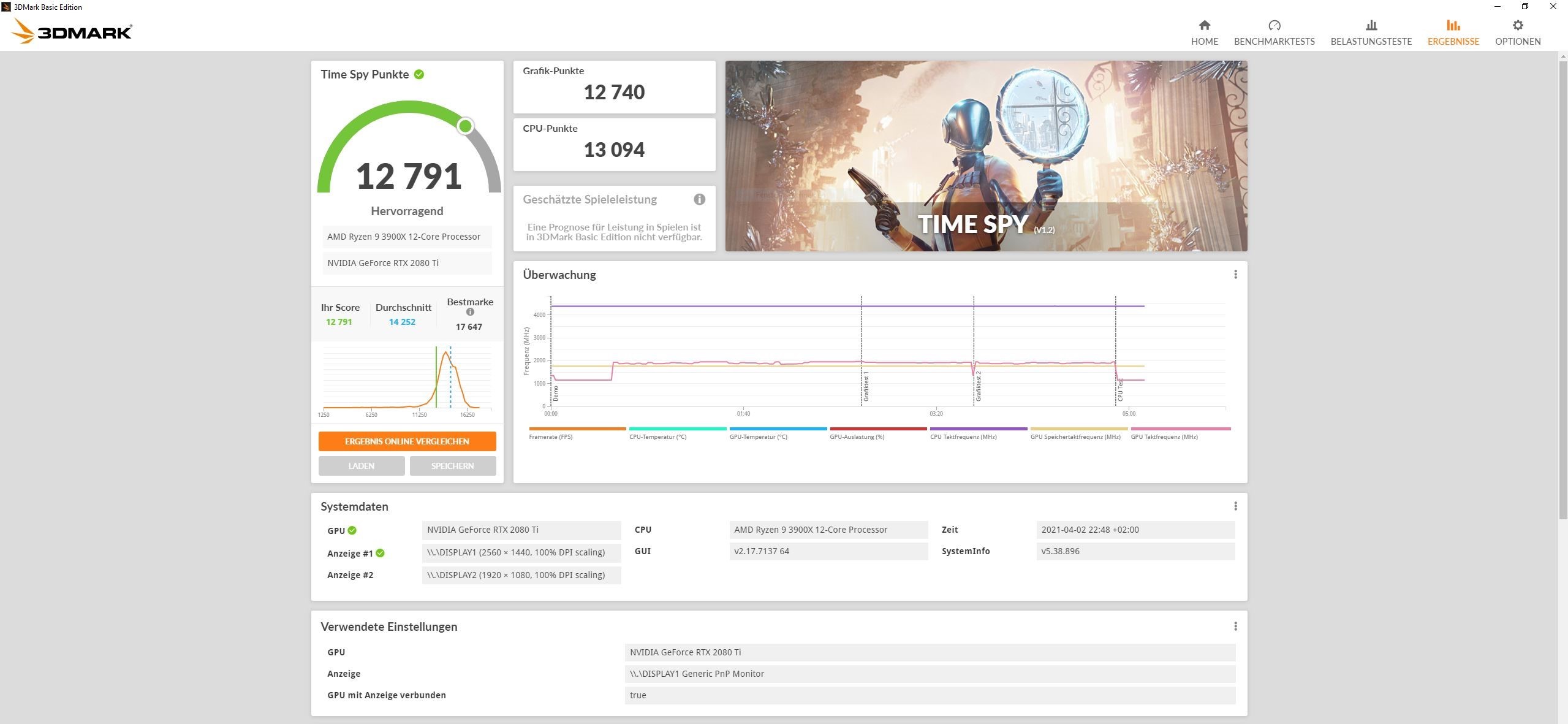The image size is (1568, 724).
Task: Click Ergebnis Online Vergleichen button
Action: 407,441
